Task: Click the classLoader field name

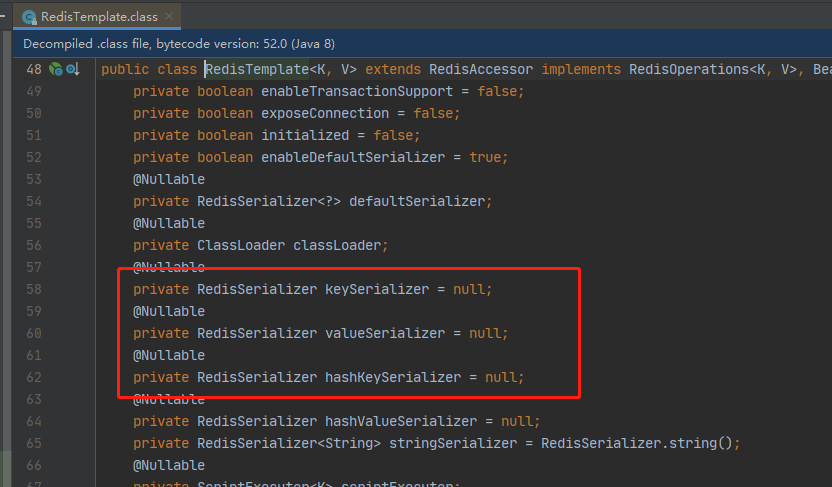Action: click(x=337, y=246)
